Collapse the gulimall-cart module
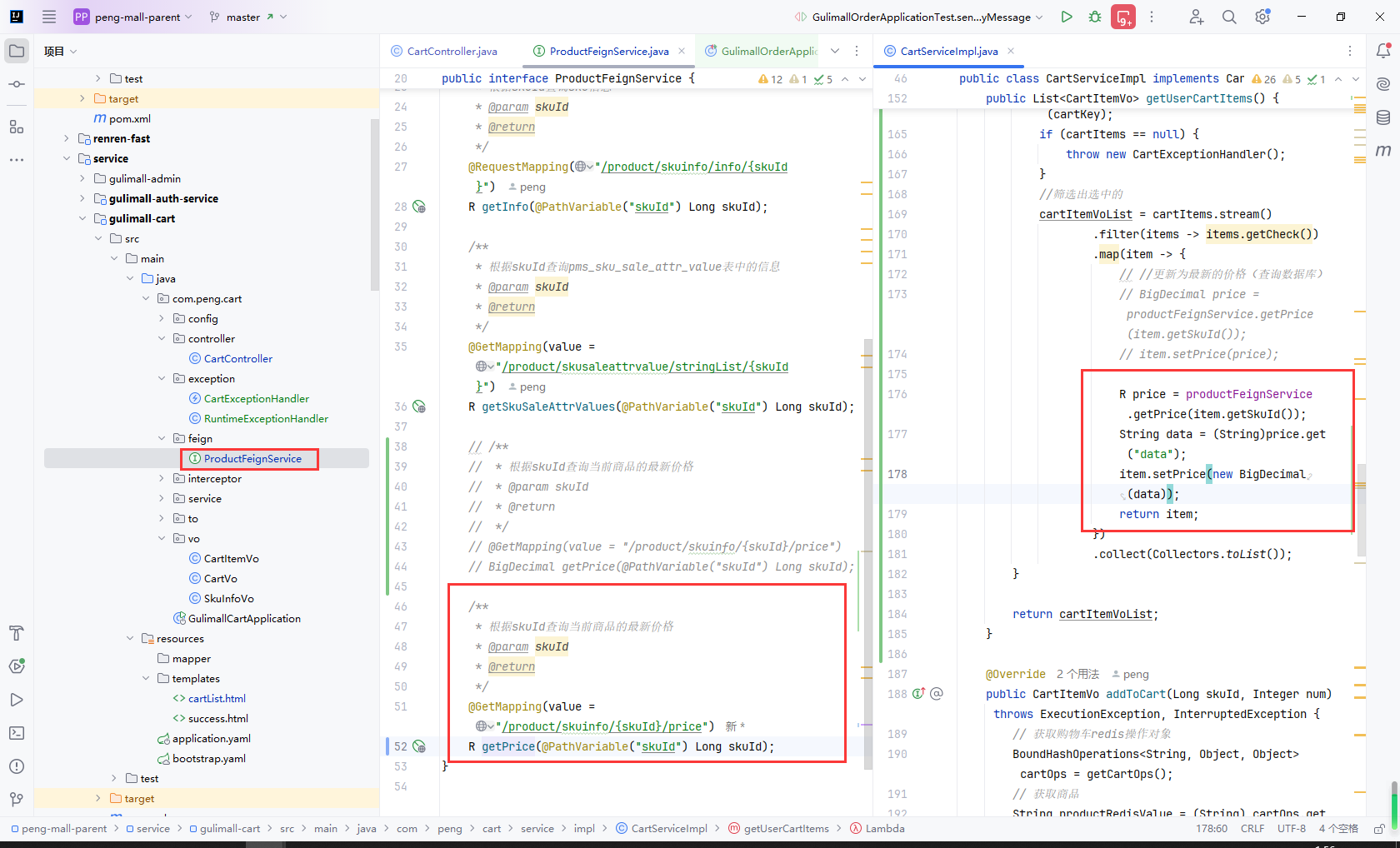 coord(82,219)
